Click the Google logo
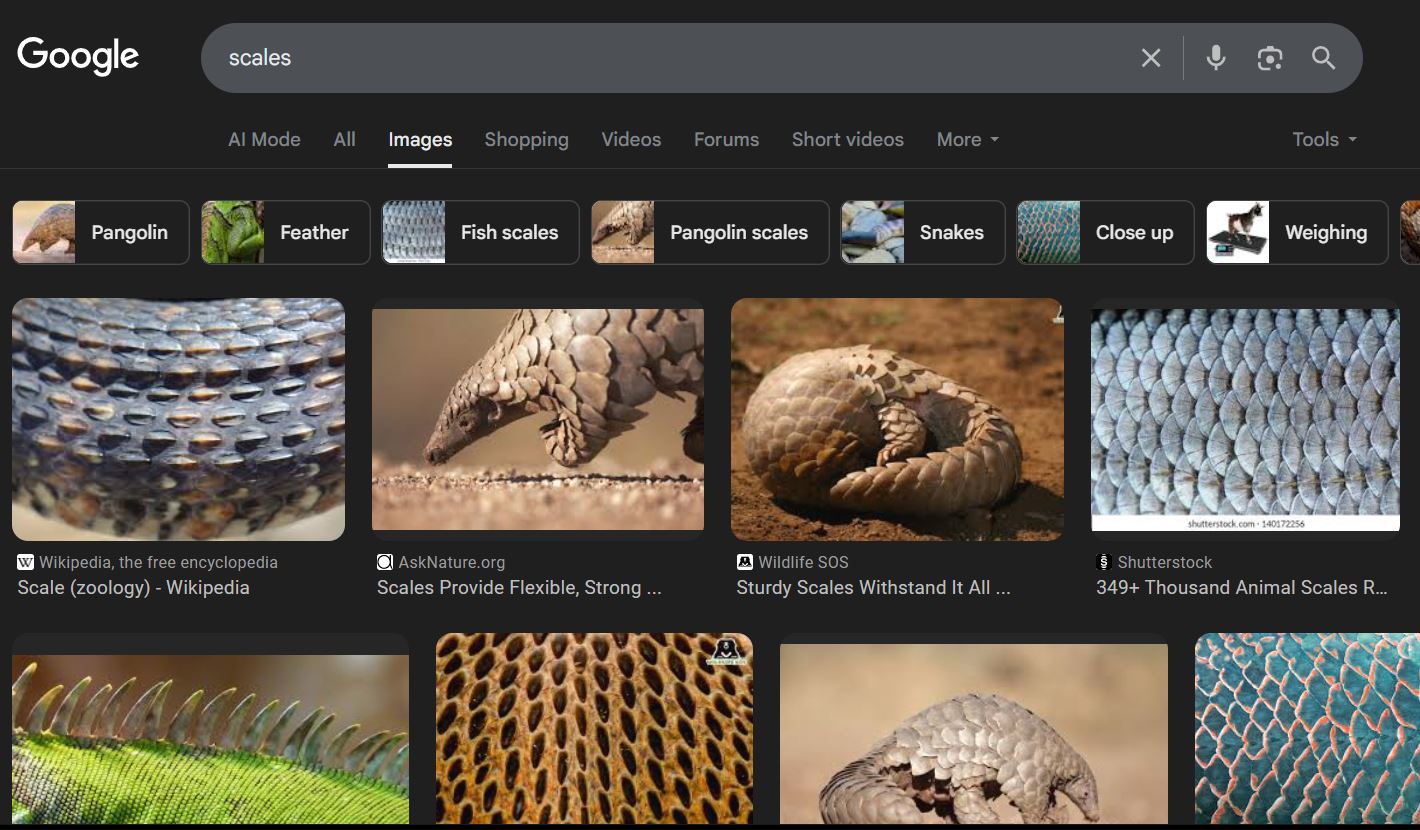1420x830 pixels. coord(78,56)
